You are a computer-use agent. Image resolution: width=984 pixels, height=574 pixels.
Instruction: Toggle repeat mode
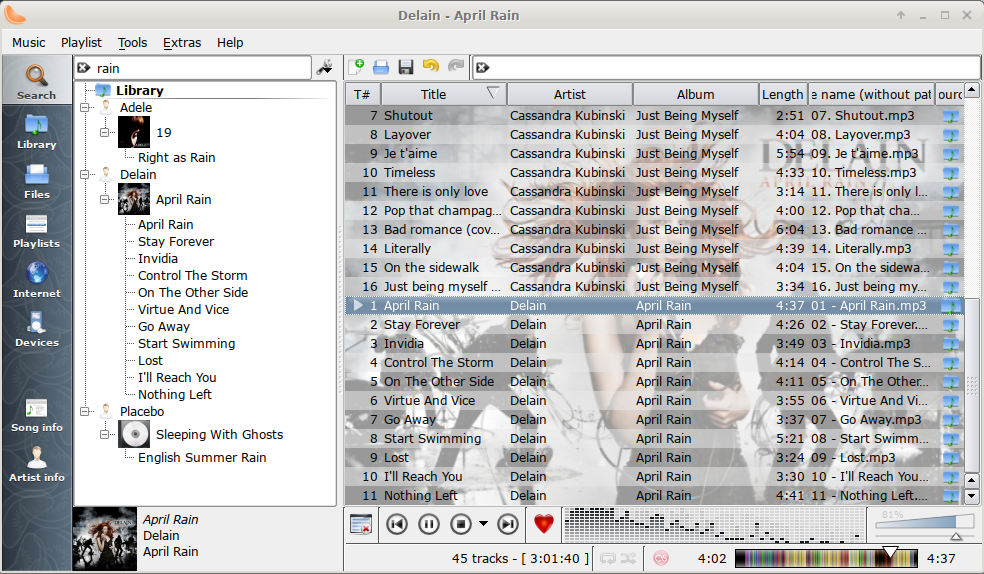pos(607,558)
